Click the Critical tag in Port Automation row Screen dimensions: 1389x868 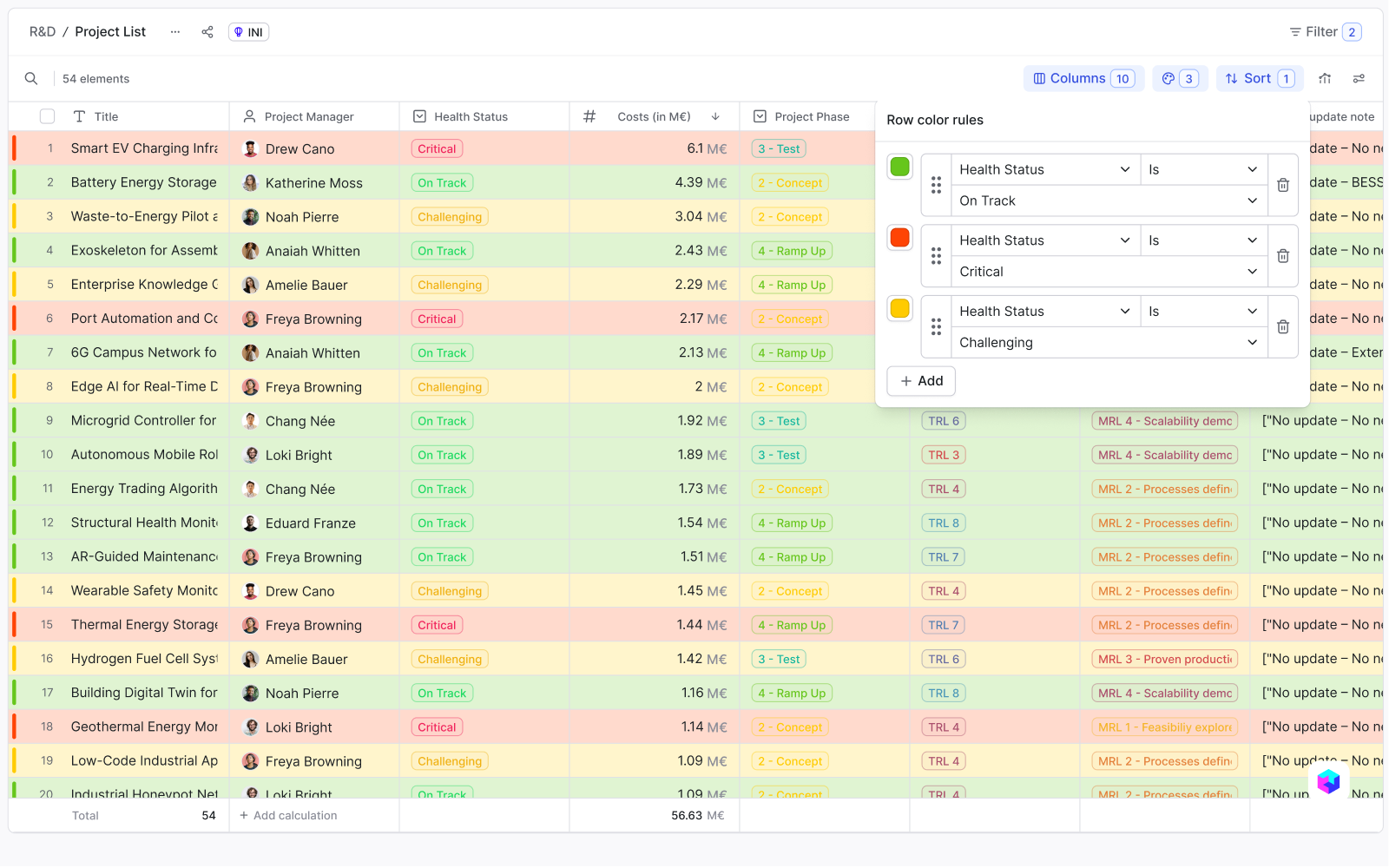437,319
